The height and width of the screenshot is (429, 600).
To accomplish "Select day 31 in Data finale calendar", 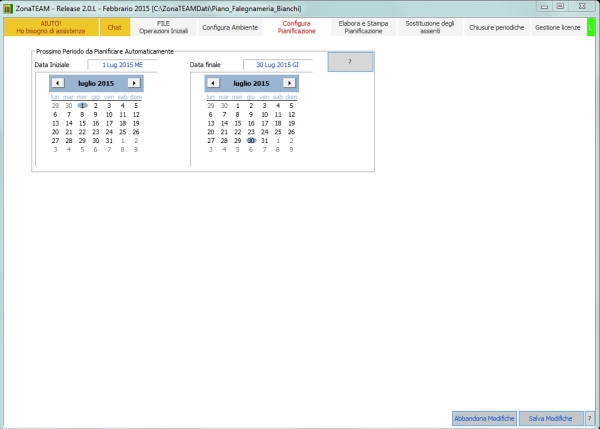I will [x=264, y=141].
